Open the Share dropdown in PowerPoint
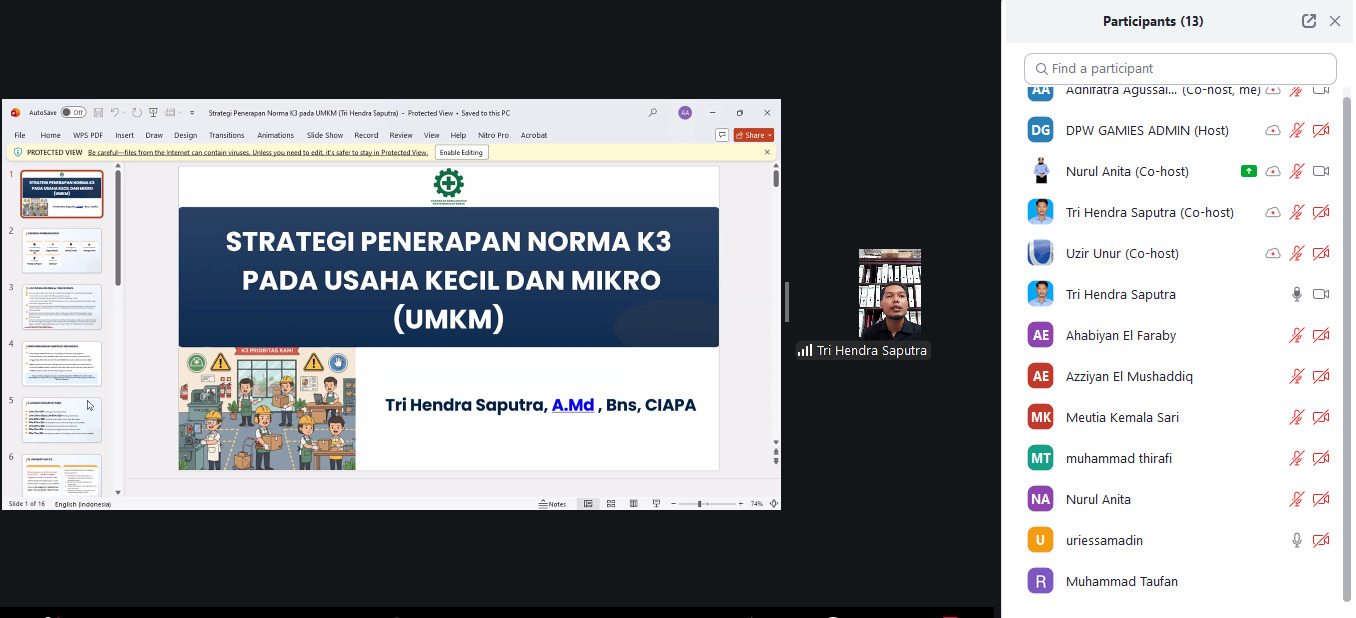The image size is (1356, 618). (754, 135)
